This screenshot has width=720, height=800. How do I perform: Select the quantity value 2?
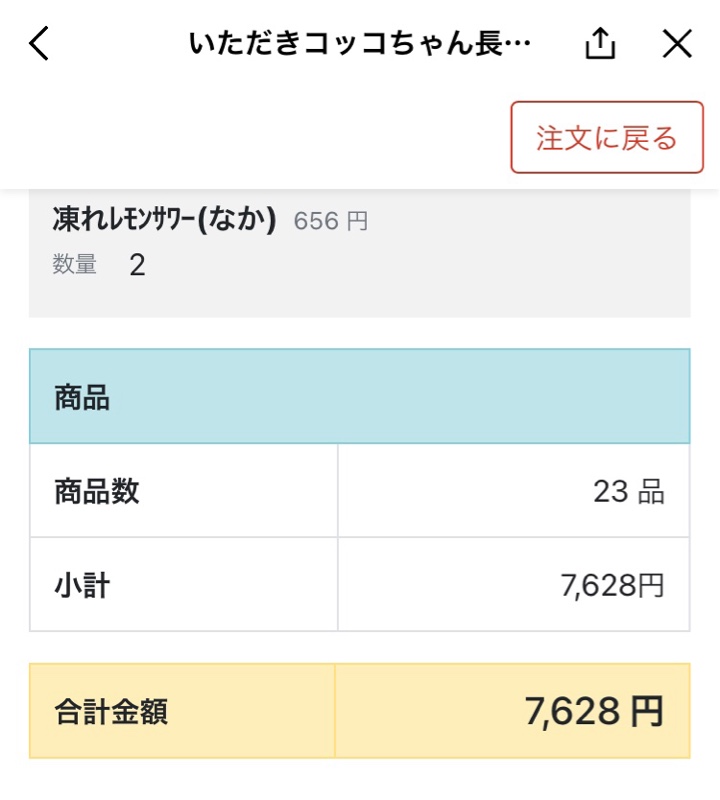click(137, 265)
